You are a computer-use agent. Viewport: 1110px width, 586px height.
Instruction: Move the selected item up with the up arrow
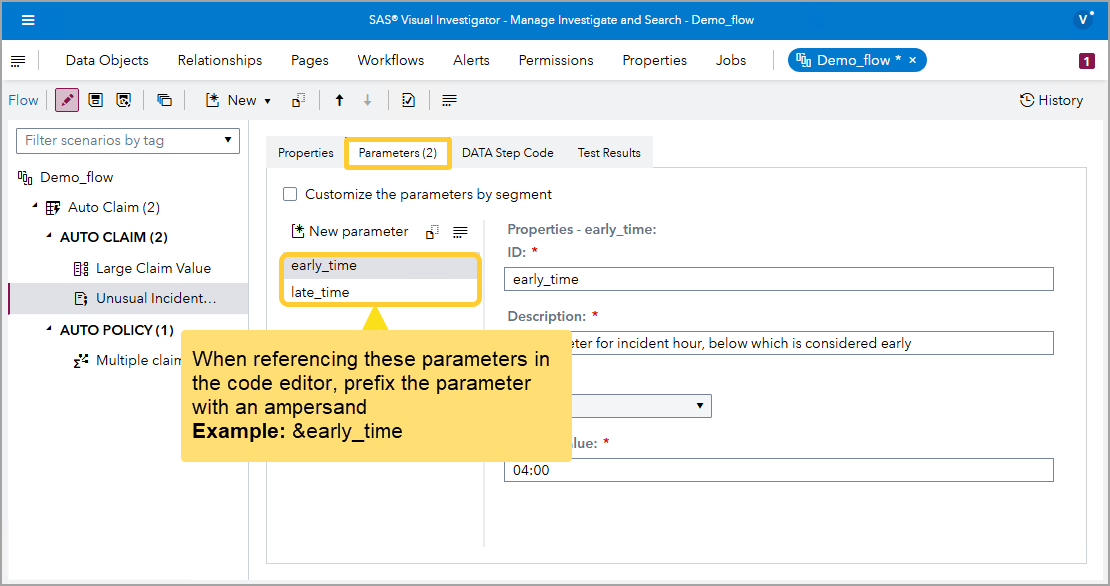(x=339, y=100)
